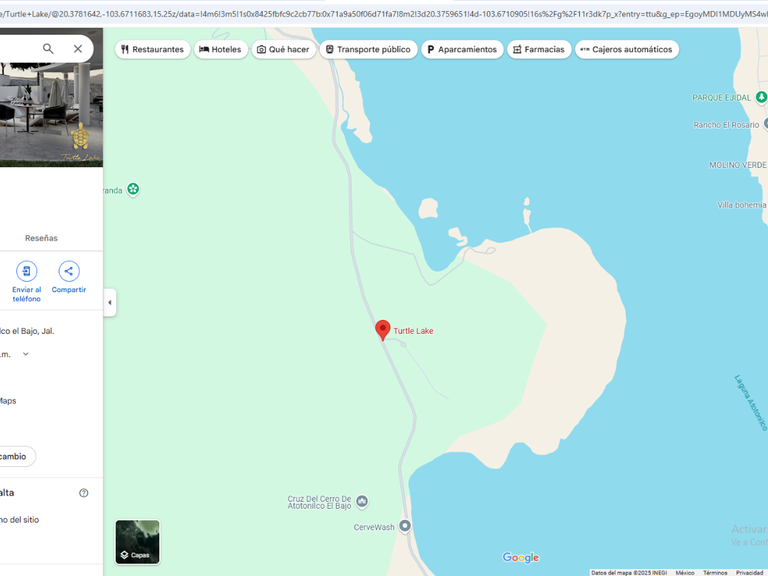Collapse the side panel with arrow handle

pyautogui.click(x=110, y=302)
